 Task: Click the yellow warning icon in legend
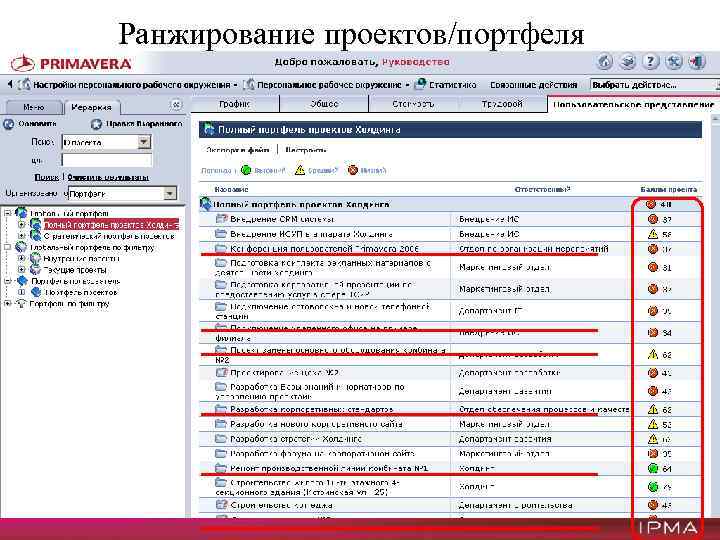pyautogui.click(x=300, y=170)
